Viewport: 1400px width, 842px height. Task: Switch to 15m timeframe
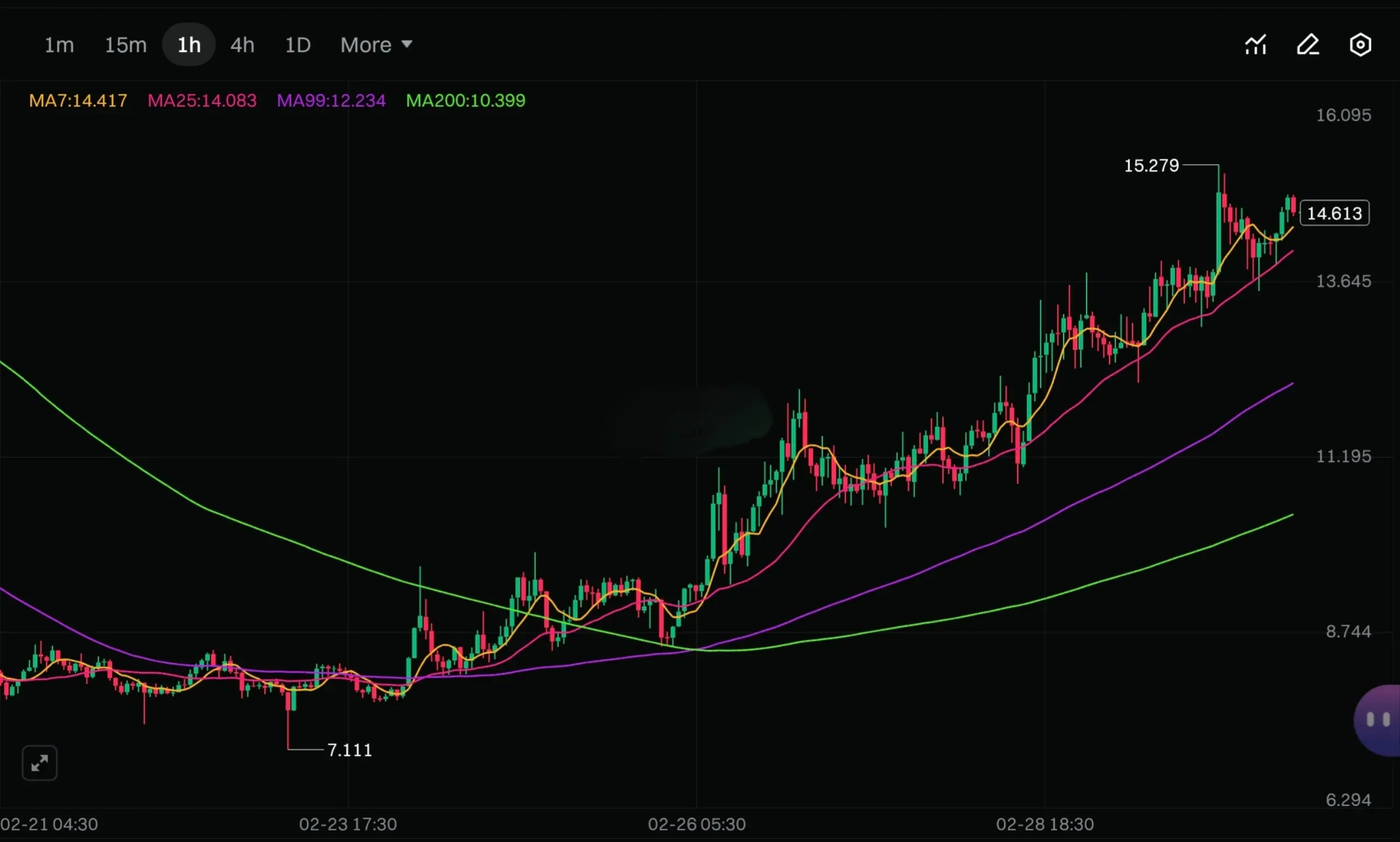(x=125, y=45)
